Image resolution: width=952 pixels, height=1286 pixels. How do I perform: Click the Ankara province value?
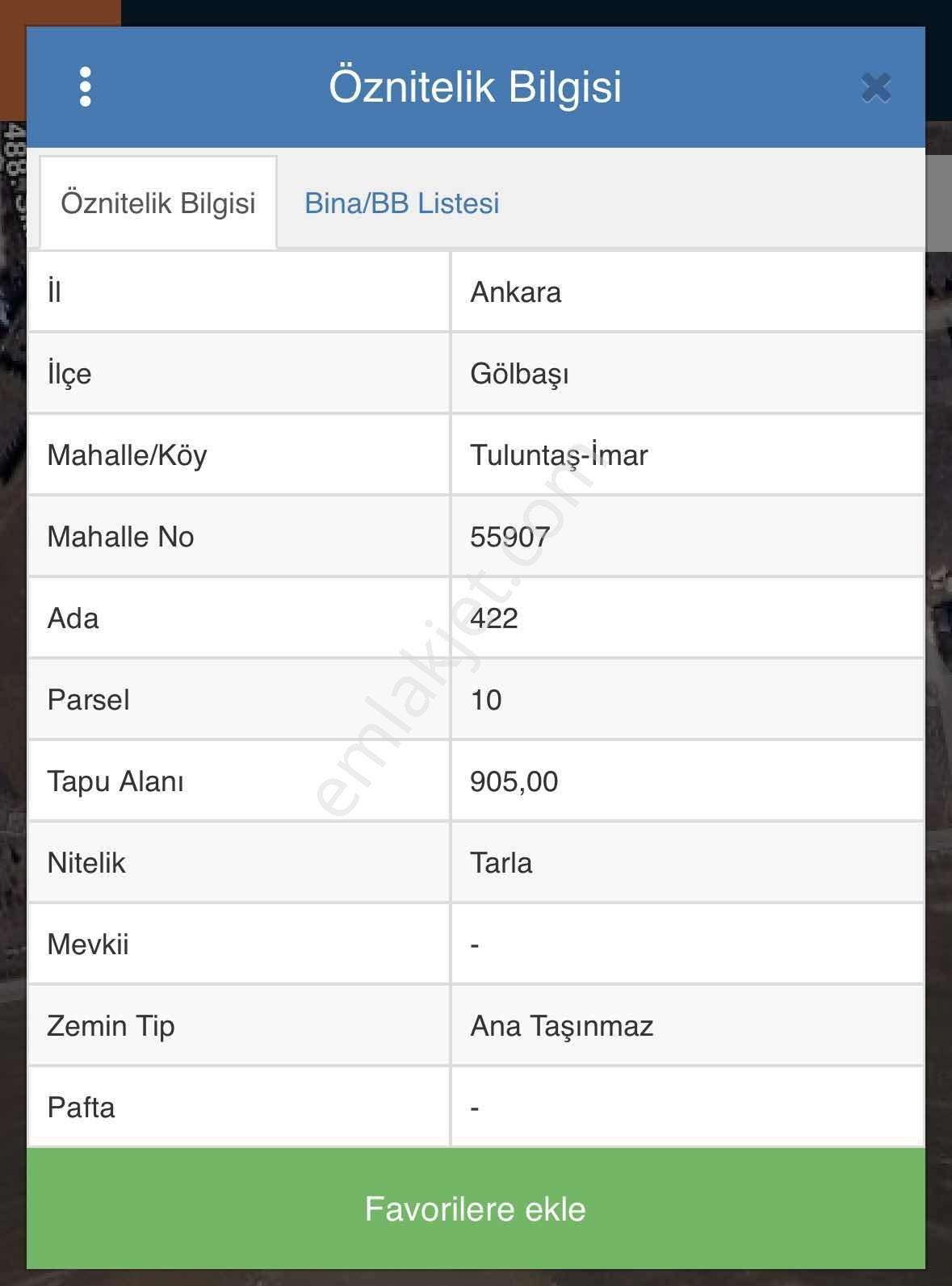click(515, 291)
